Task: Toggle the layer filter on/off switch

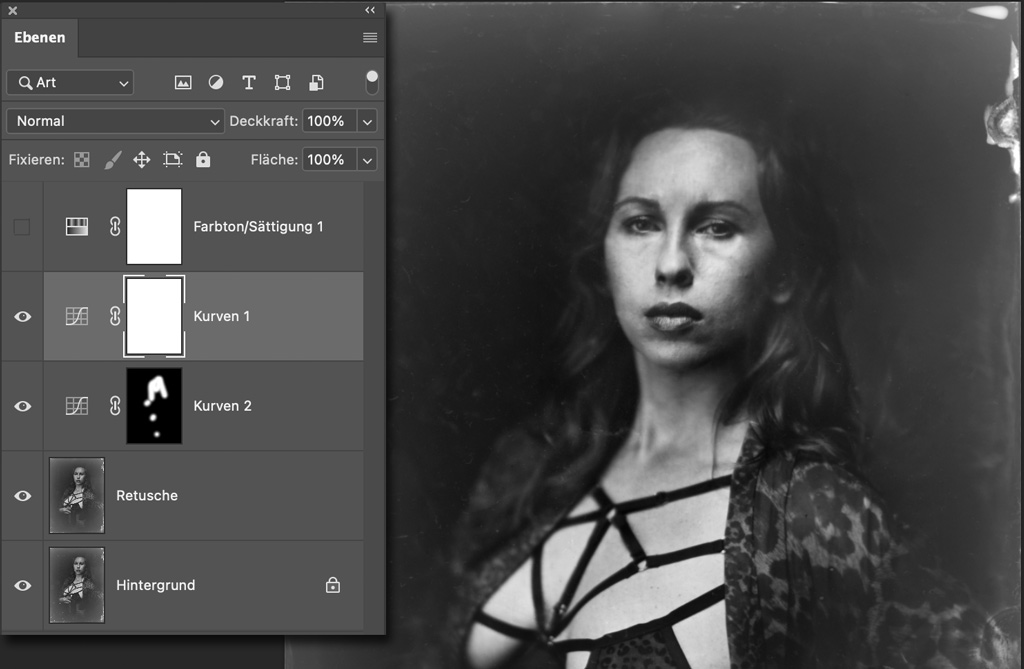Action: click(x=372, y=82)
